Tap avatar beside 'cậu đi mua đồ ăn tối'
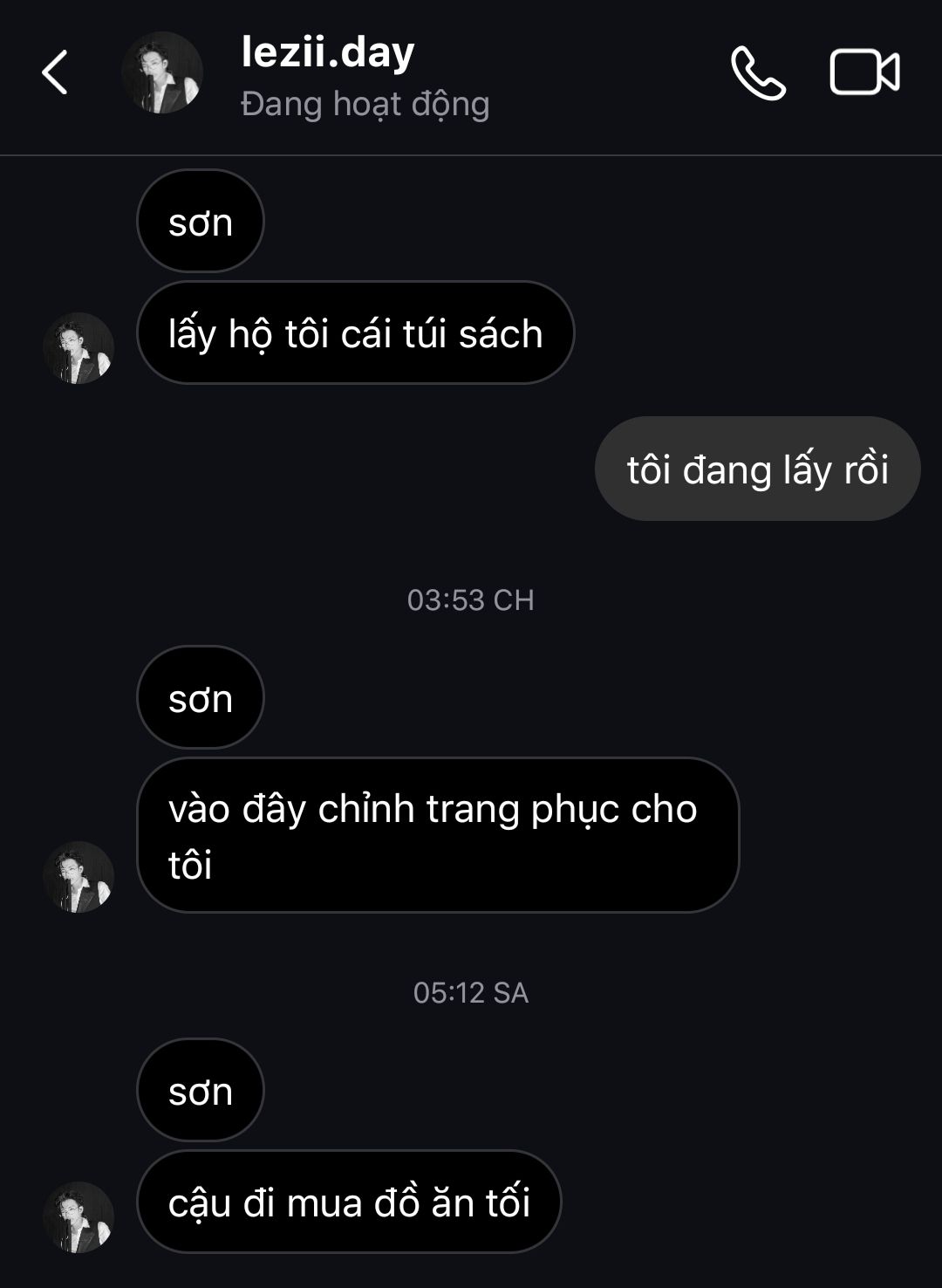 click(78, 1217)
